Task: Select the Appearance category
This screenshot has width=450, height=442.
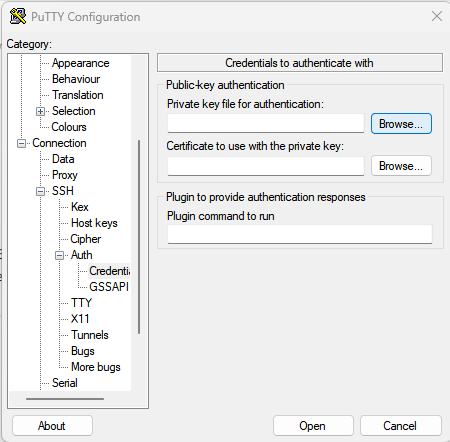Action: click(x=80, y=63)
